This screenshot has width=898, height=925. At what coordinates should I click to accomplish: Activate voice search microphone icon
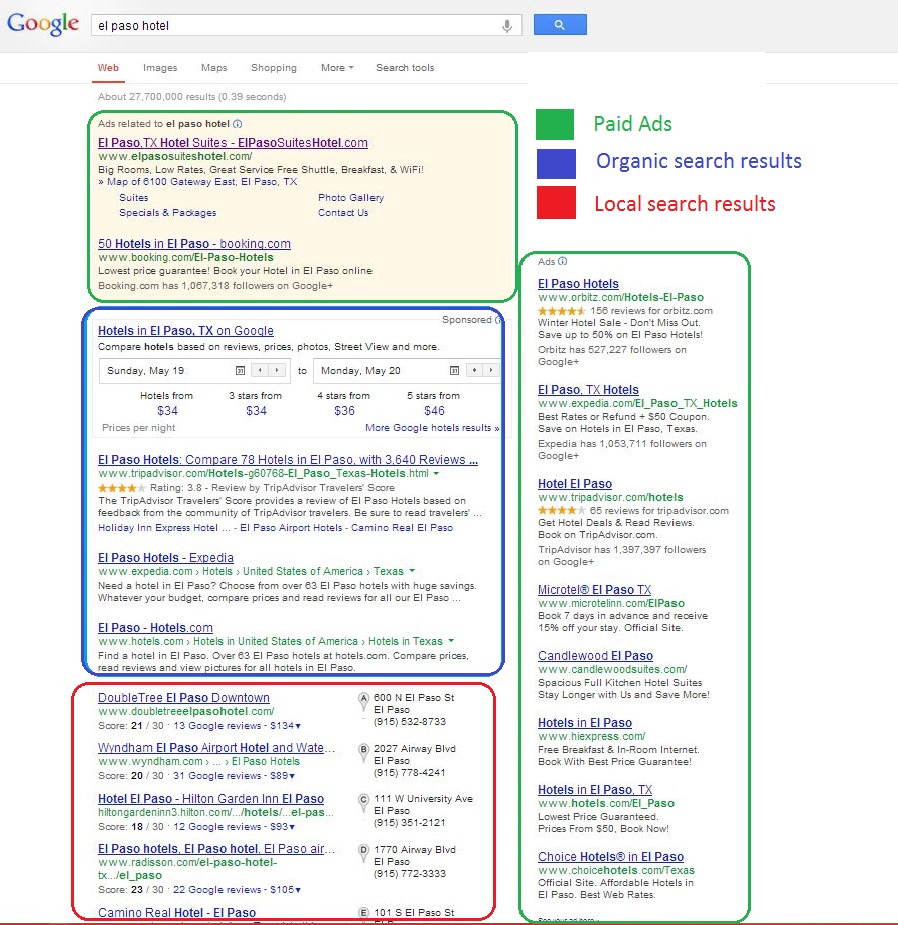pos(507,26)
